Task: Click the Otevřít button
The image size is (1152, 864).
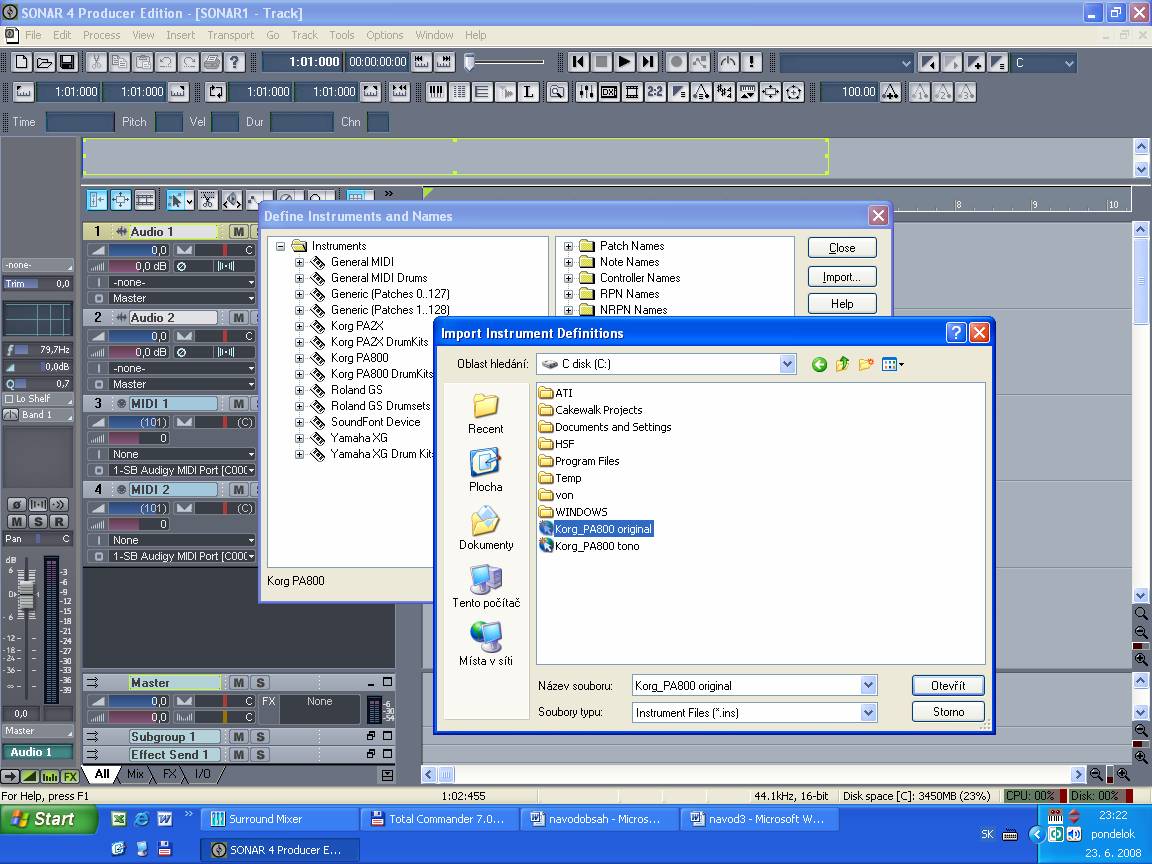Action: coord(948,685)
